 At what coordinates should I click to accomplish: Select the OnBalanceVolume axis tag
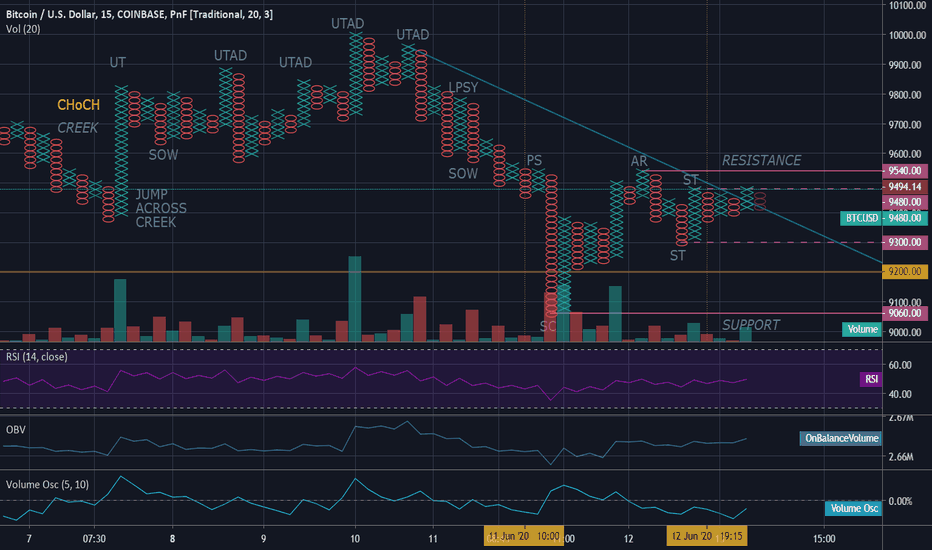(841, 438)
